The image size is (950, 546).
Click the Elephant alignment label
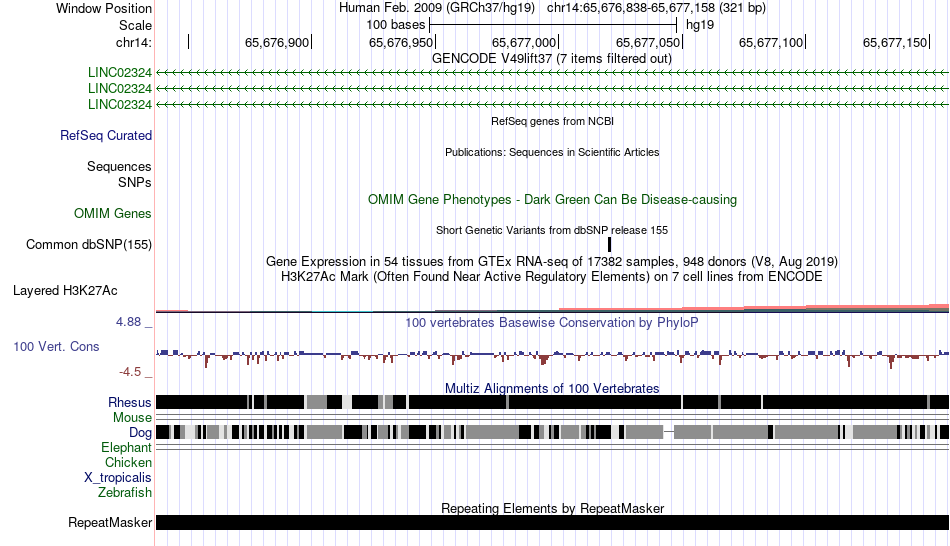pyautogui.click(x=126, y=447)
